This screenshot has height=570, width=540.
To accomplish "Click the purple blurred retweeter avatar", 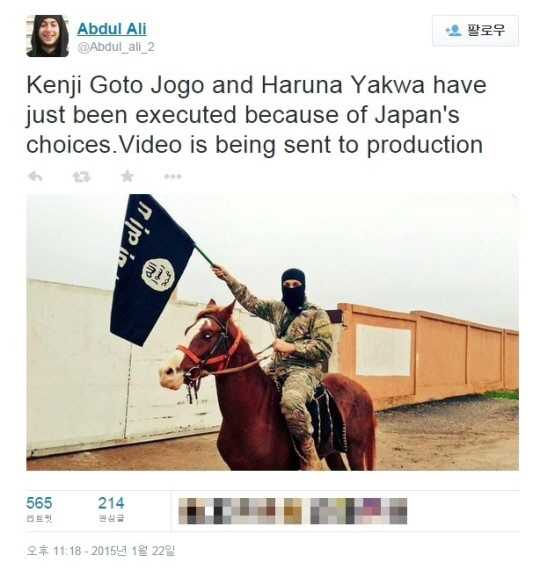I will [372, 511].
